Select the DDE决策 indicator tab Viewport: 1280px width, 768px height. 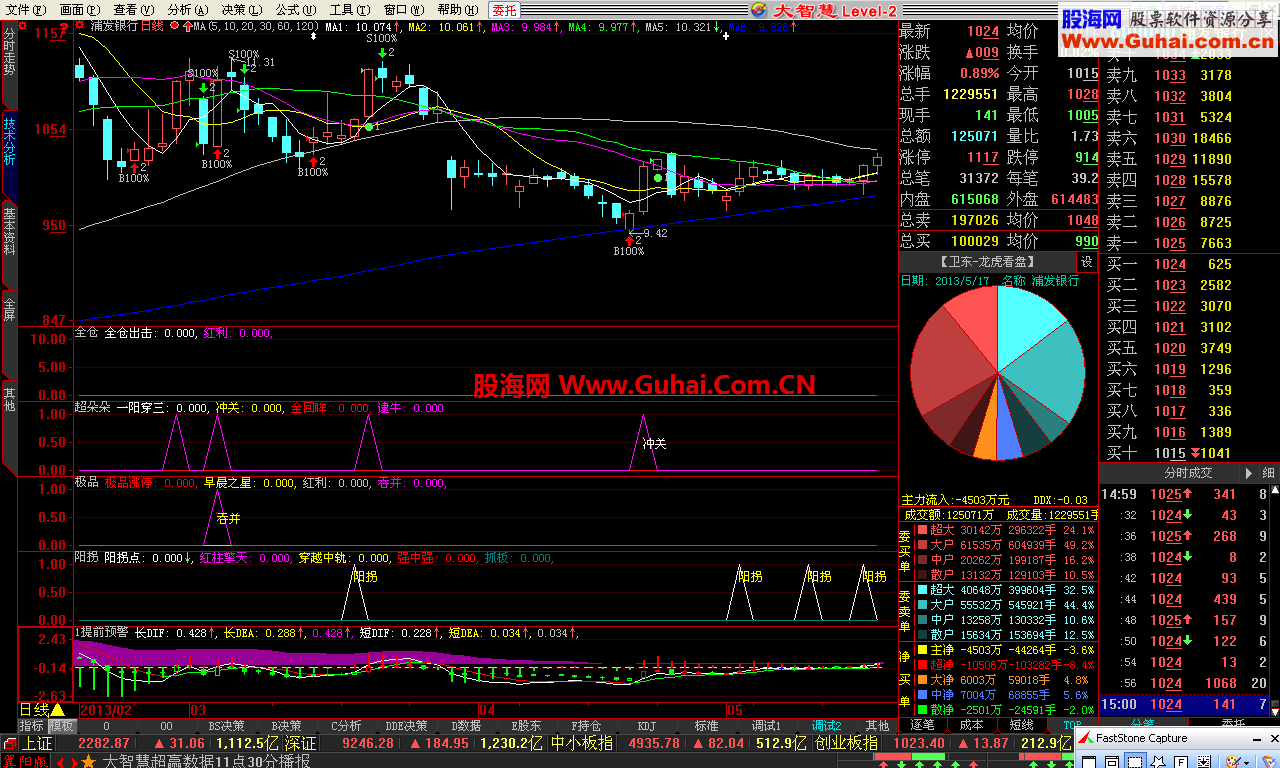click(405, 726)
